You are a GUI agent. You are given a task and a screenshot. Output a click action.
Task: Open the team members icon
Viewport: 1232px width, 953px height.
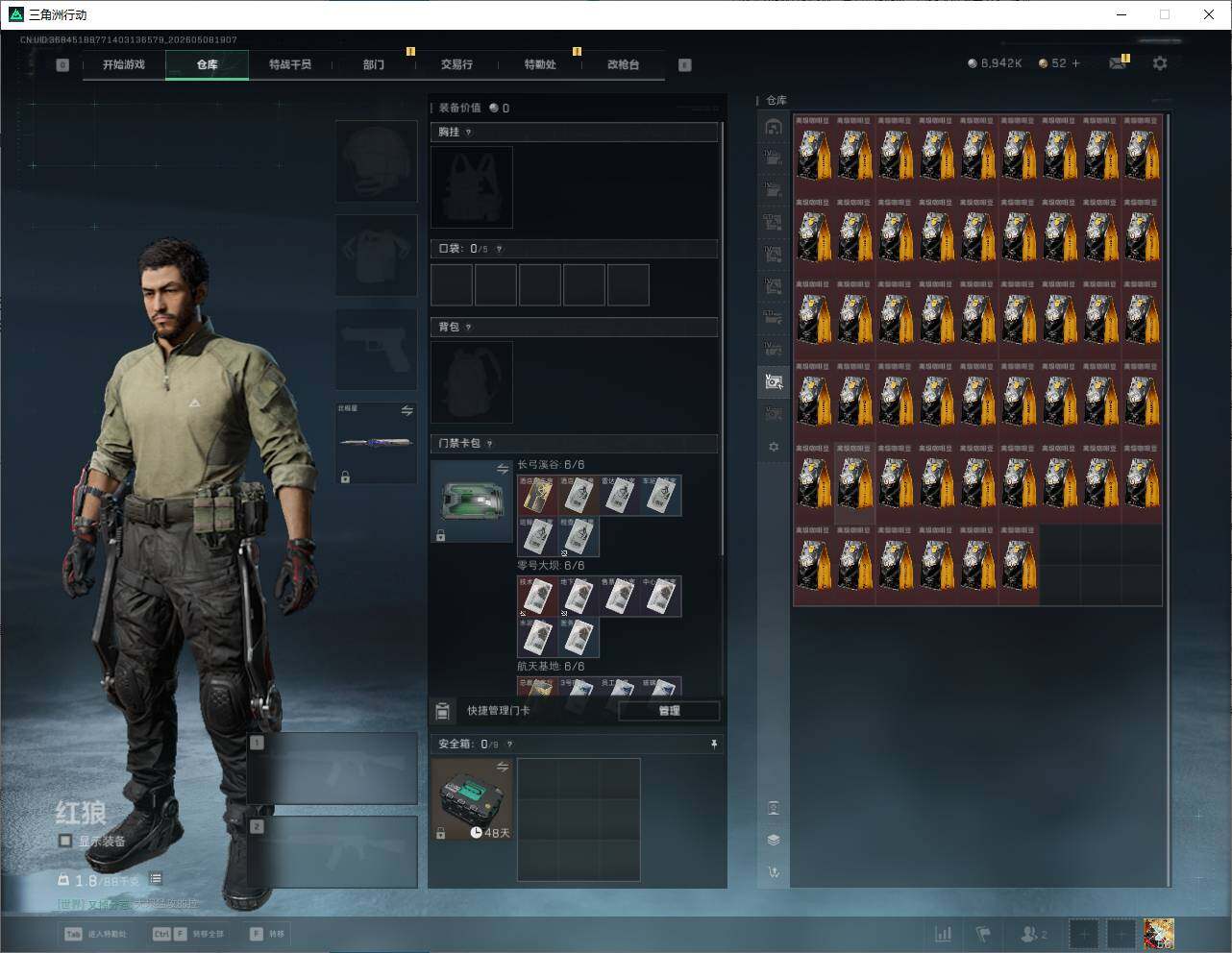click(x=1034, y=934)
